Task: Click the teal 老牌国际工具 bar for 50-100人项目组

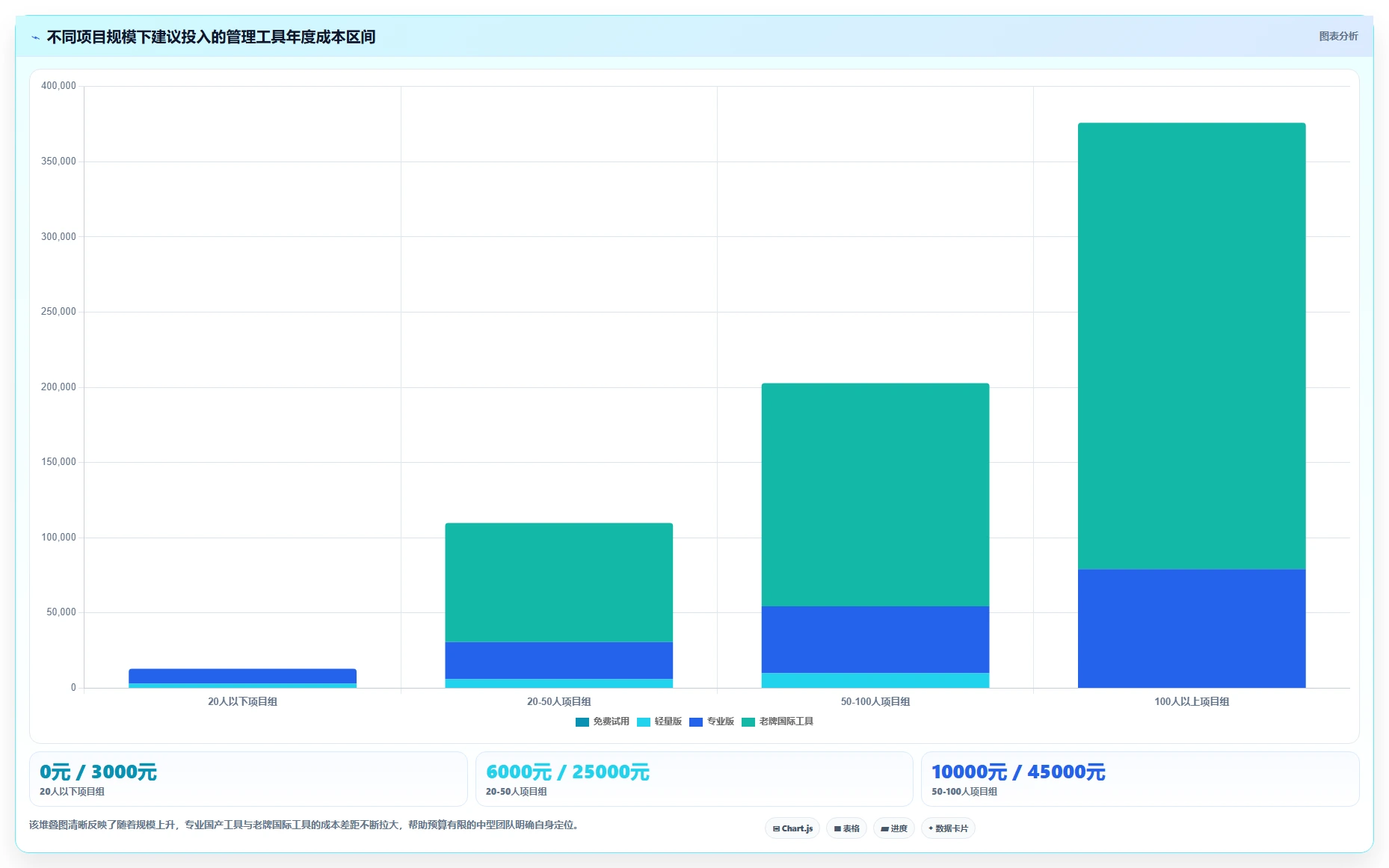Action: pos(875,495)
